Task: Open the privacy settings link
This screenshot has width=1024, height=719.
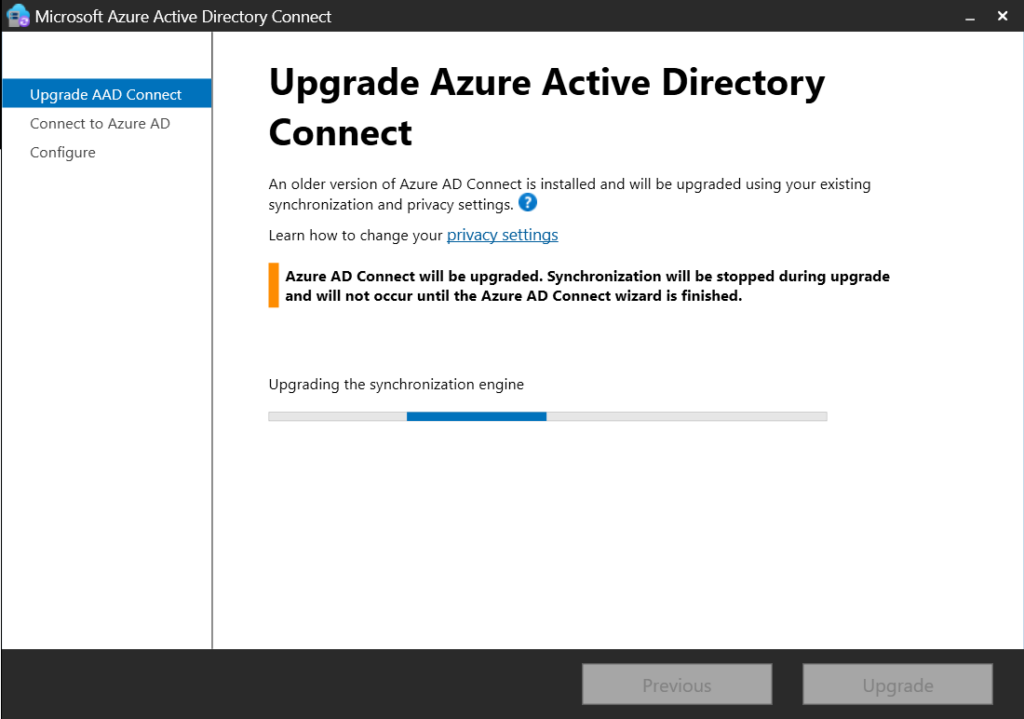Action: pos(502,234)
